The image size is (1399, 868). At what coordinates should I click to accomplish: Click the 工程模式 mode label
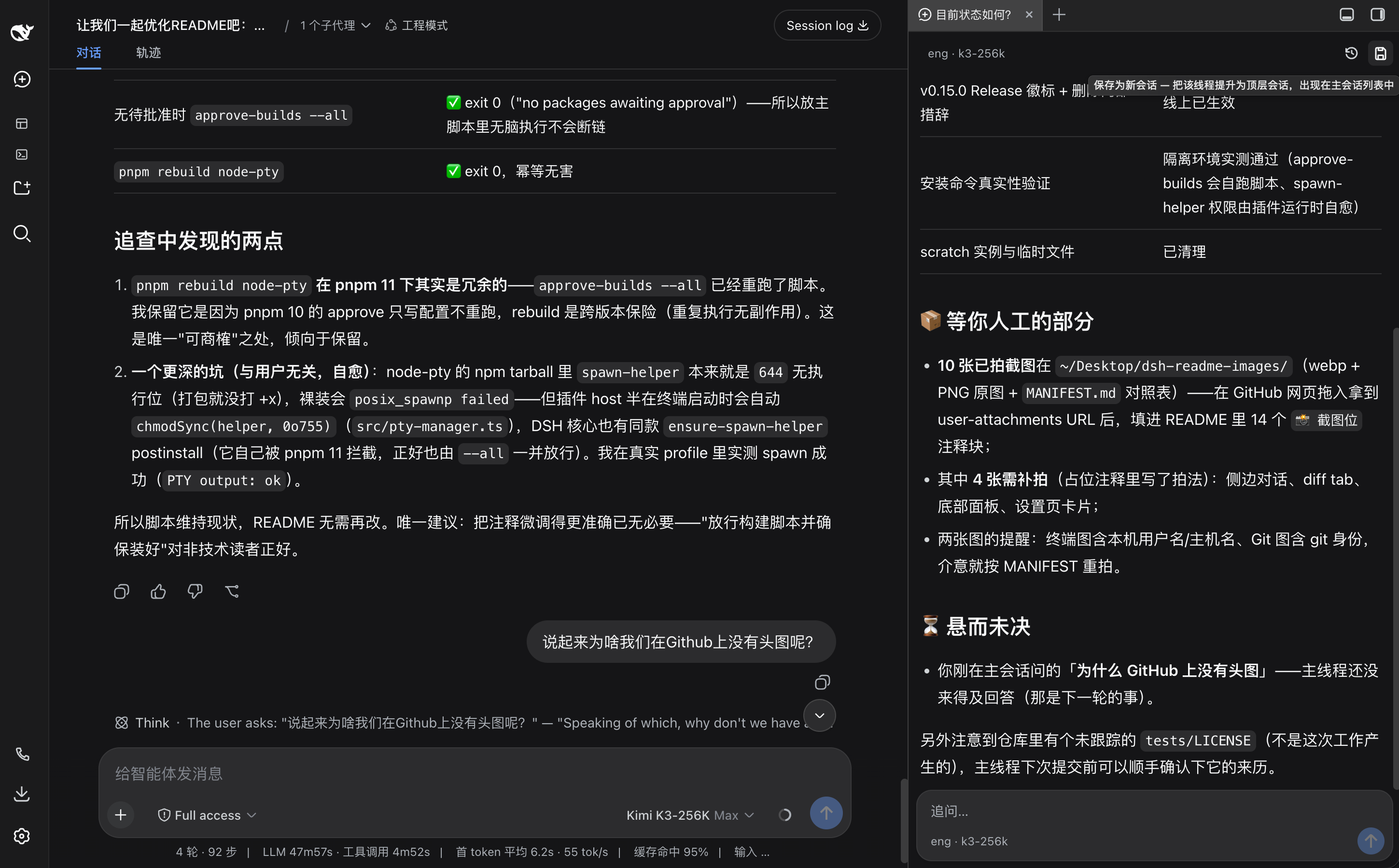[417, 25]
